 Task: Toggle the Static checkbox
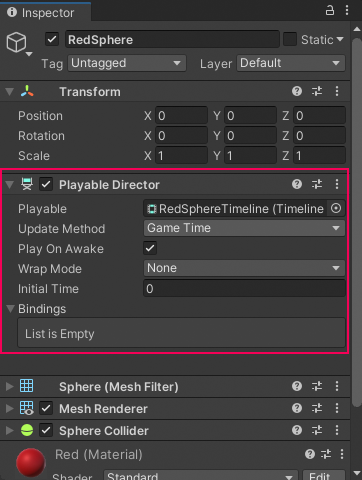(x=290, y=39)
